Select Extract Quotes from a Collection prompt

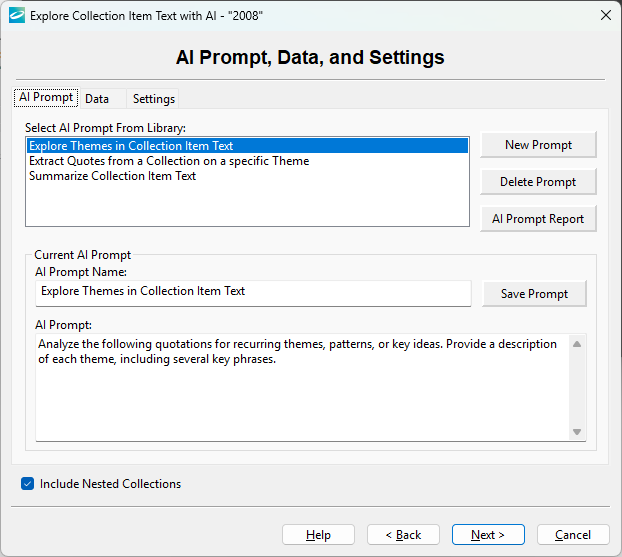(x=168, y=161)
